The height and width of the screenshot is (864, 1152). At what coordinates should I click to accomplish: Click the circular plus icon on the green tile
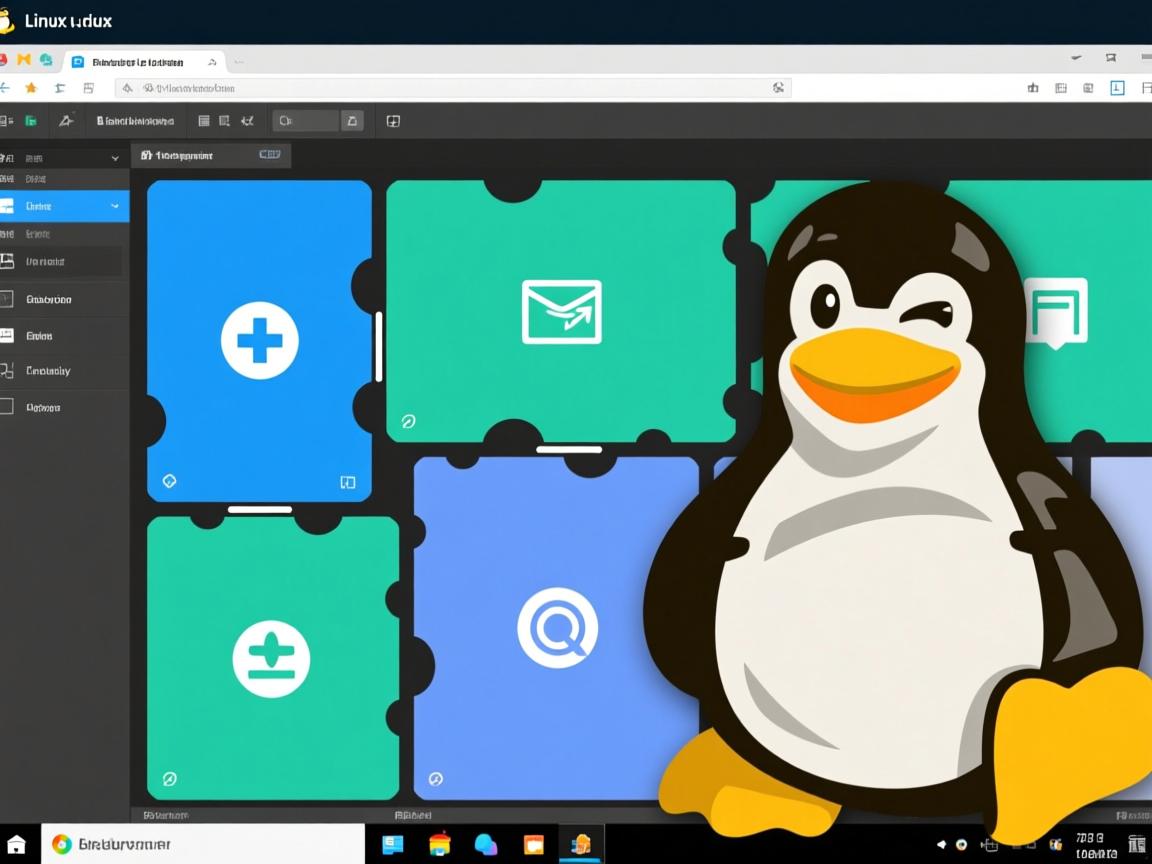click(x=272, y=657)
